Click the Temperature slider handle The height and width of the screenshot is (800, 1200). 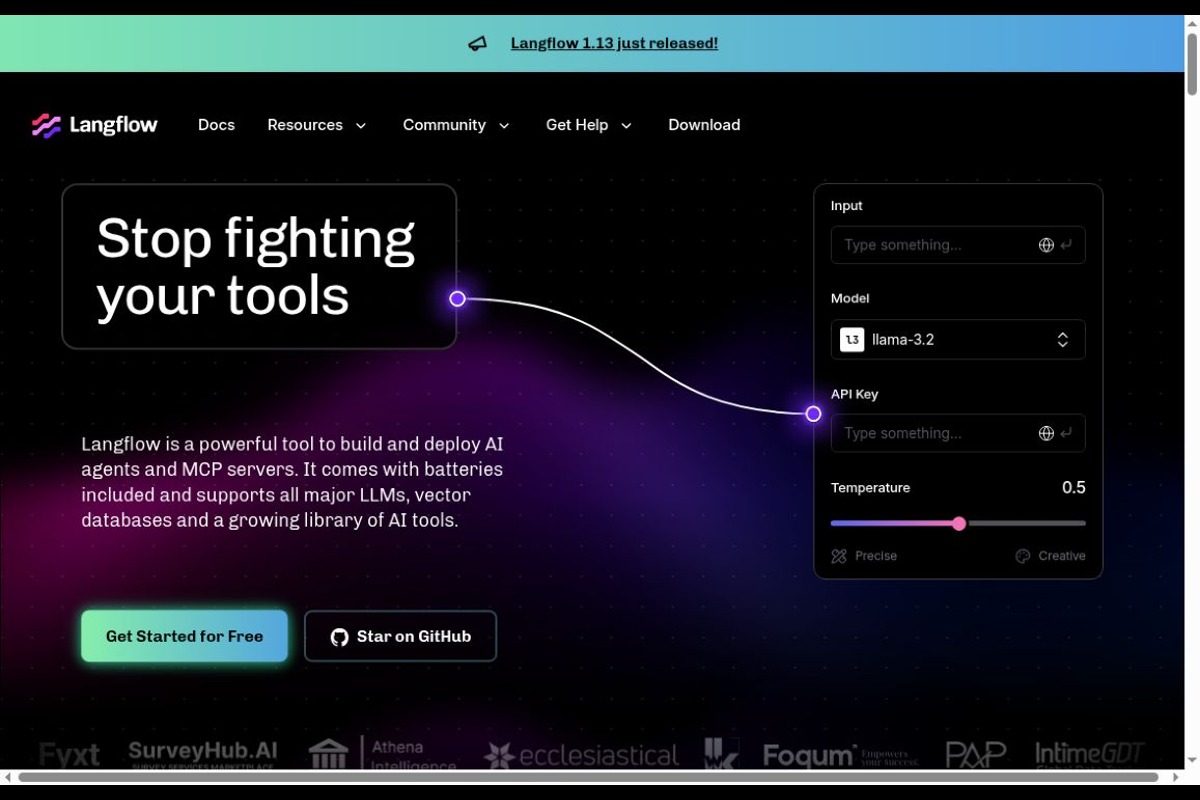point(959,523)
